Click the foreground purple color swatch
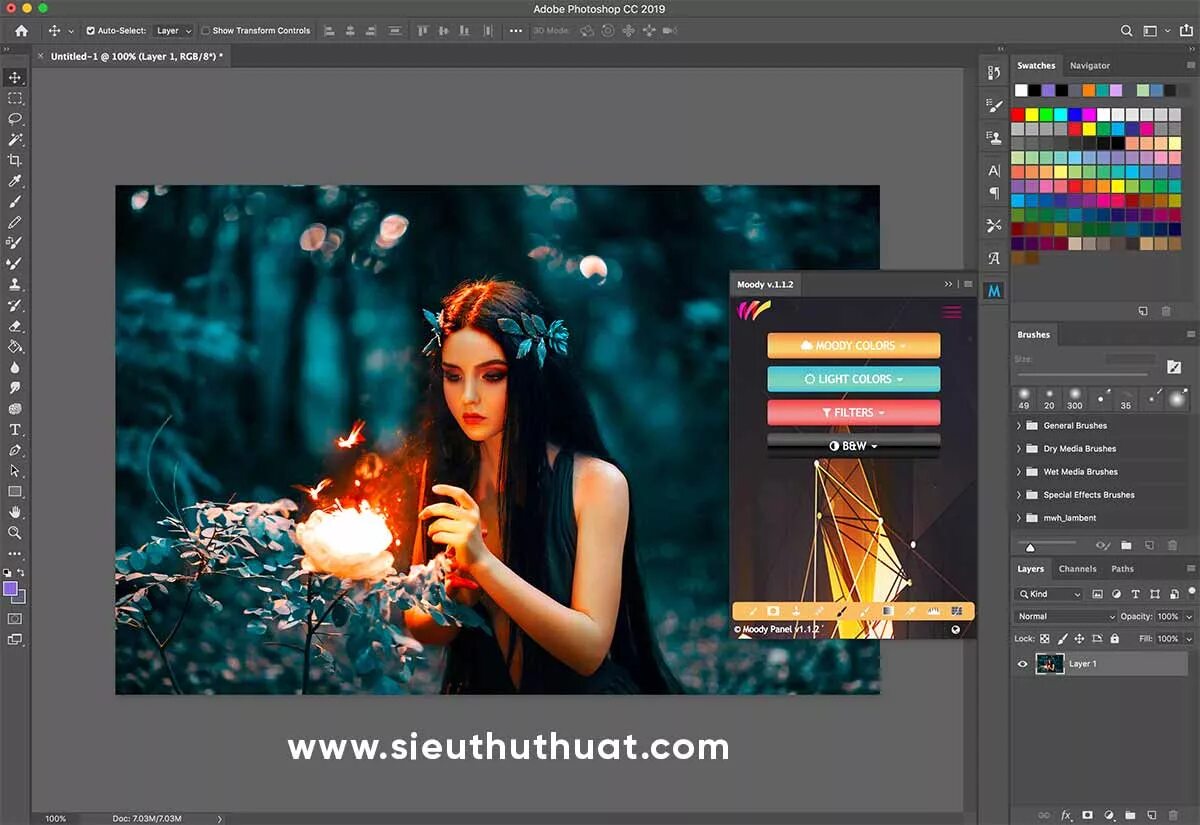The height and width of the screenshot is (825, 1200). click(x=11, y=589)
